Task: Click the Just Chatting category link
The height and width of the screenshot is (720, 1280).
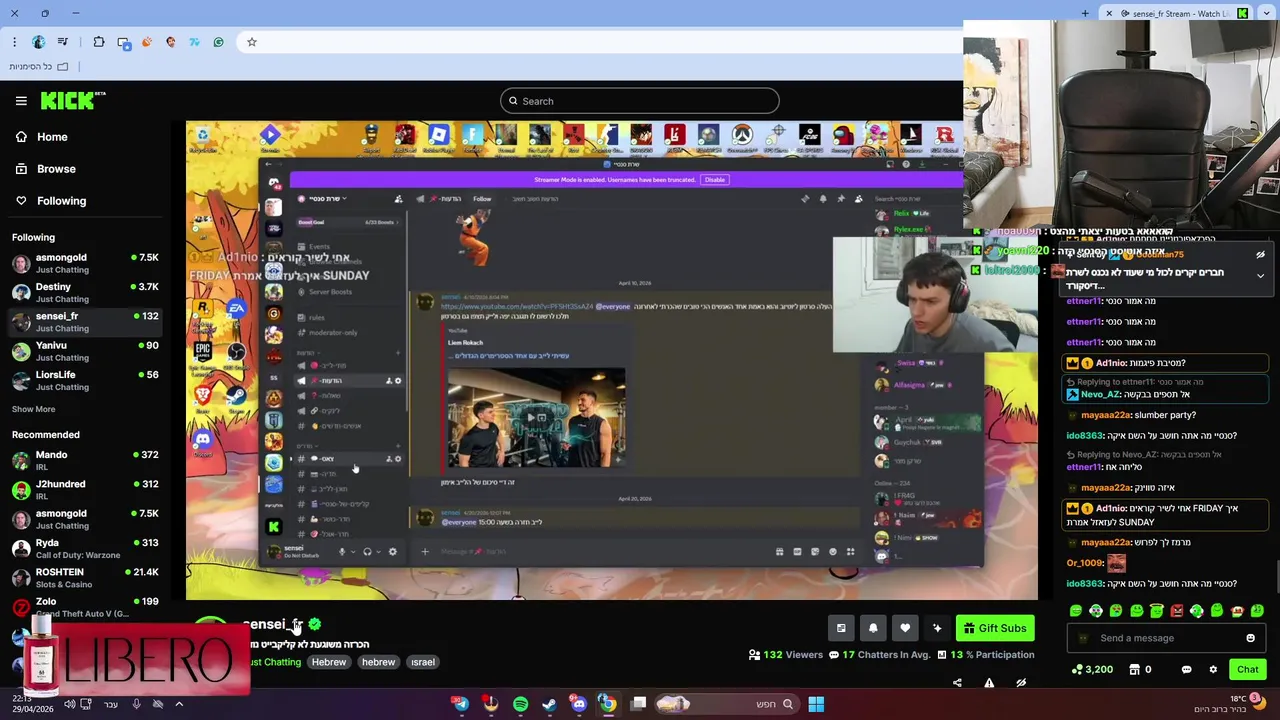Action: (275, 662)
